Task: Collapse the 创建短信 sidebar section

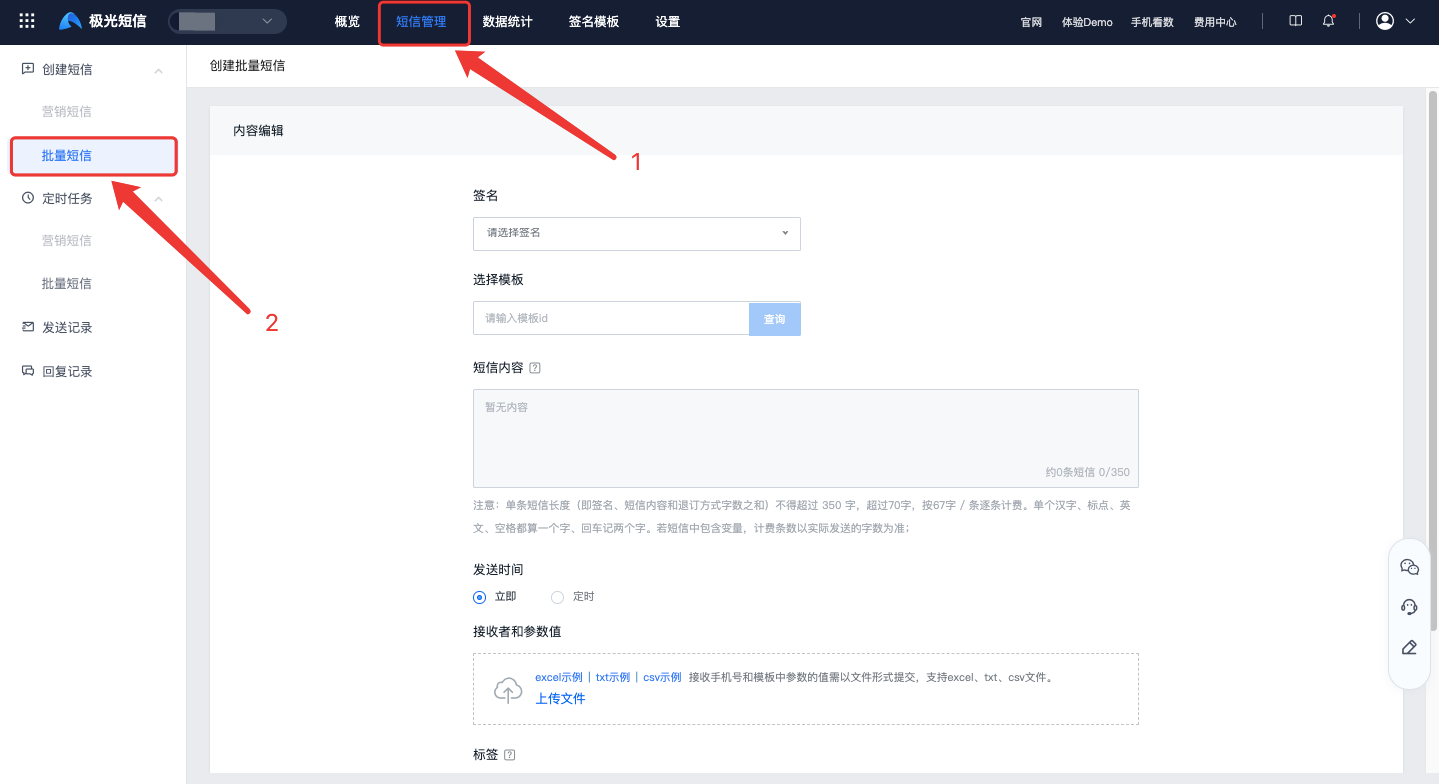Action: [158, 70]
